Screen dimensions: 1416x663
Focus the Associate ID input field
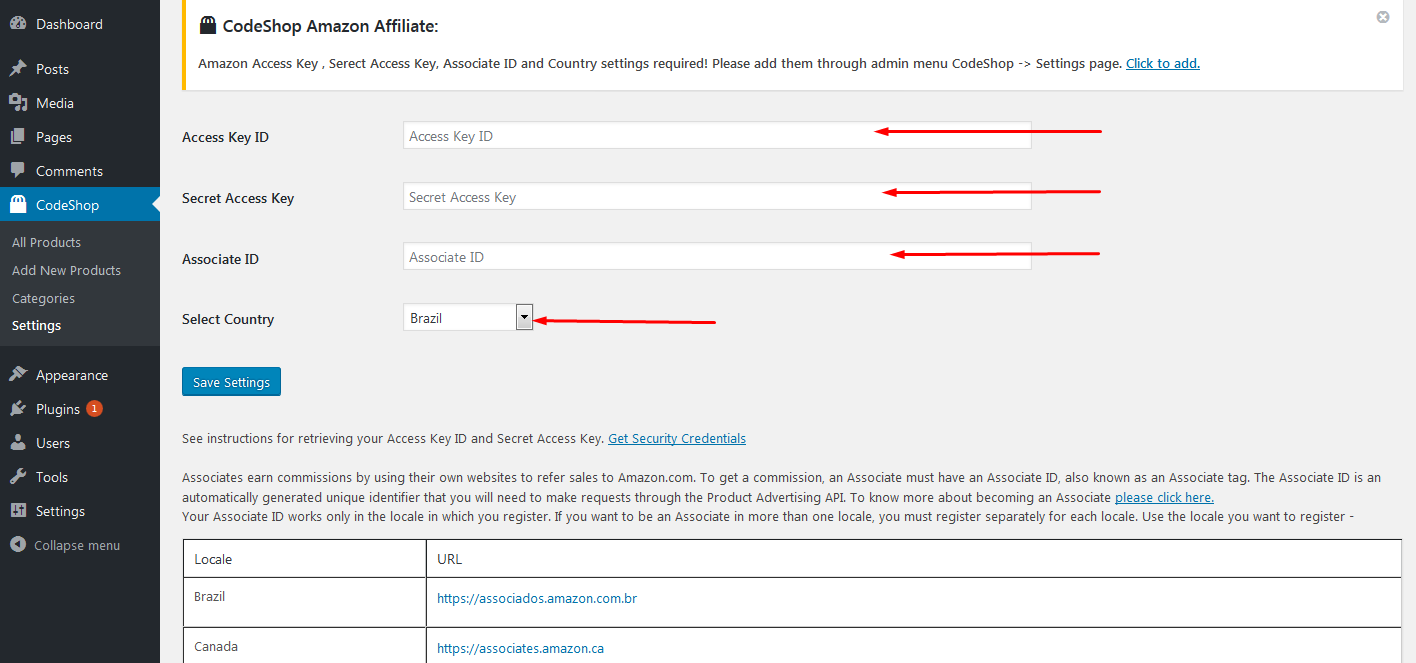(717, 257)
